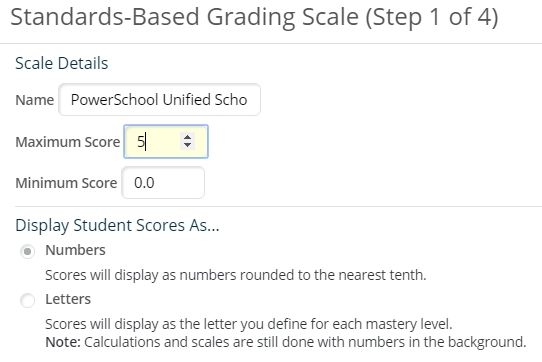Screen dimensions: 542x362
Task: Click the Name field label
Action: pos(35,100)
